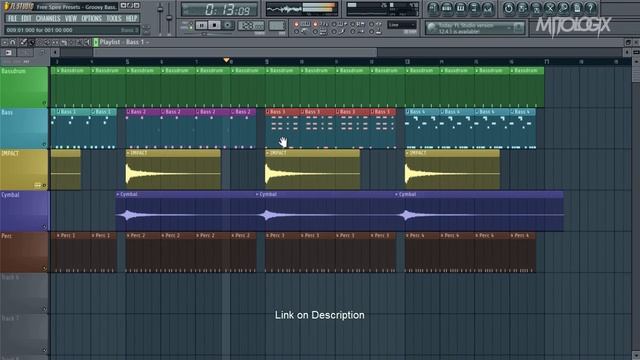Click the playlist track view icon at left
640x360 pixels.
8,53
